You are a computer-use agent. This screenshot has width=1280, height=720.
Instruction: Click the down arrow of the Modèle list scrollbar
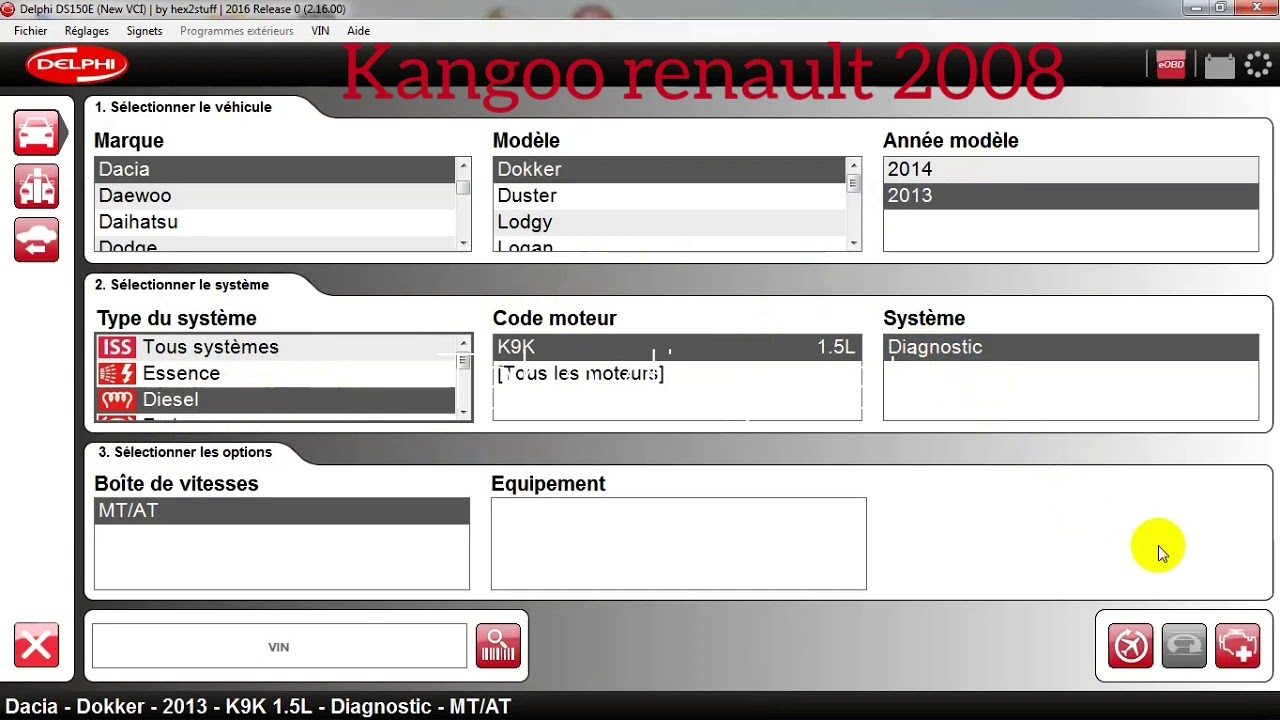(x=853, y=243)
